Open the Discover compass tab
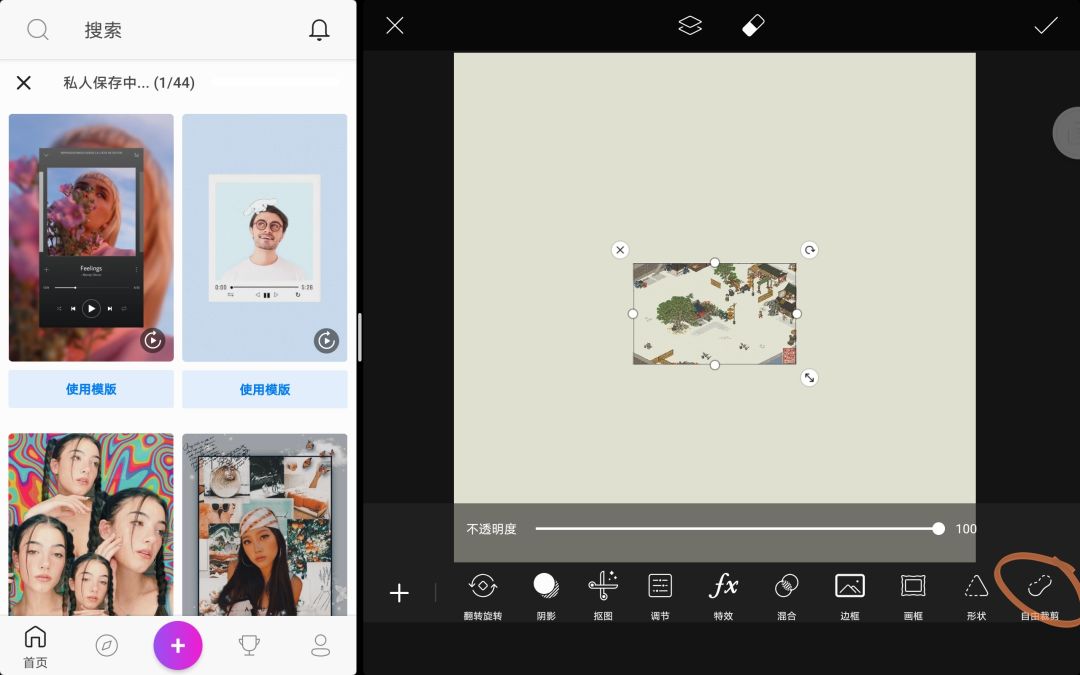Image resolution: width=1080 pixels, height=675 pixels. click(x=106, y=646)
